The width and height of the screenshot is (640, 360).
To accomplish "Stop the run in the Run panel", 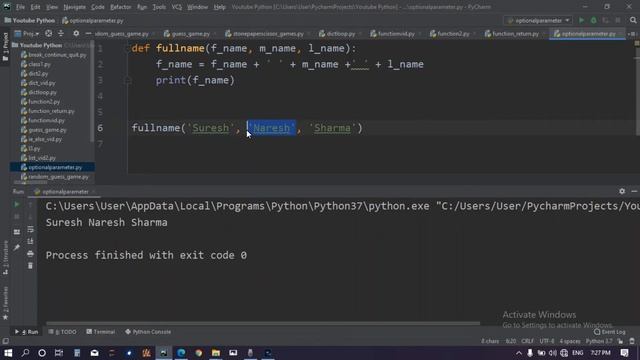I will click(x=17, y=217).
